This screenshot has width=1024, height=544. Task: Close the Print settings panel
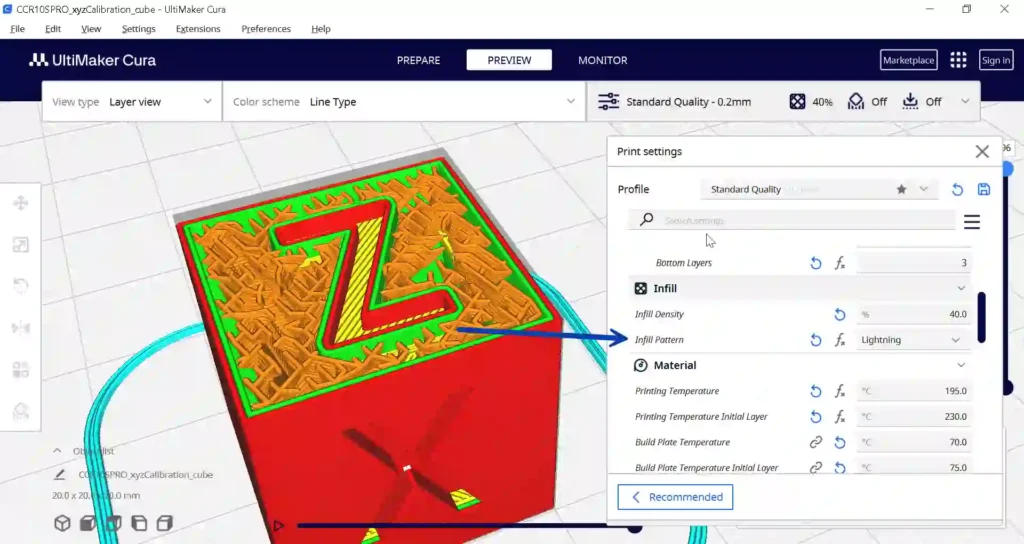(x=982, y=152)
